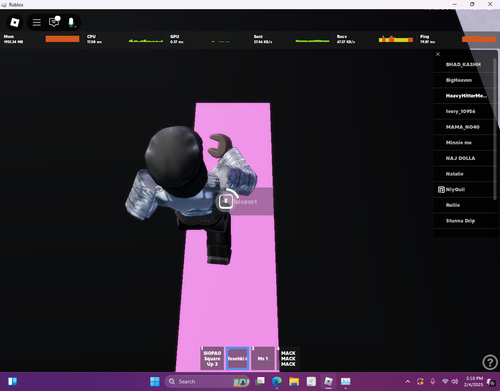
Task: Open the Wi-Fi network icon
Action: [x=445, y=381]
